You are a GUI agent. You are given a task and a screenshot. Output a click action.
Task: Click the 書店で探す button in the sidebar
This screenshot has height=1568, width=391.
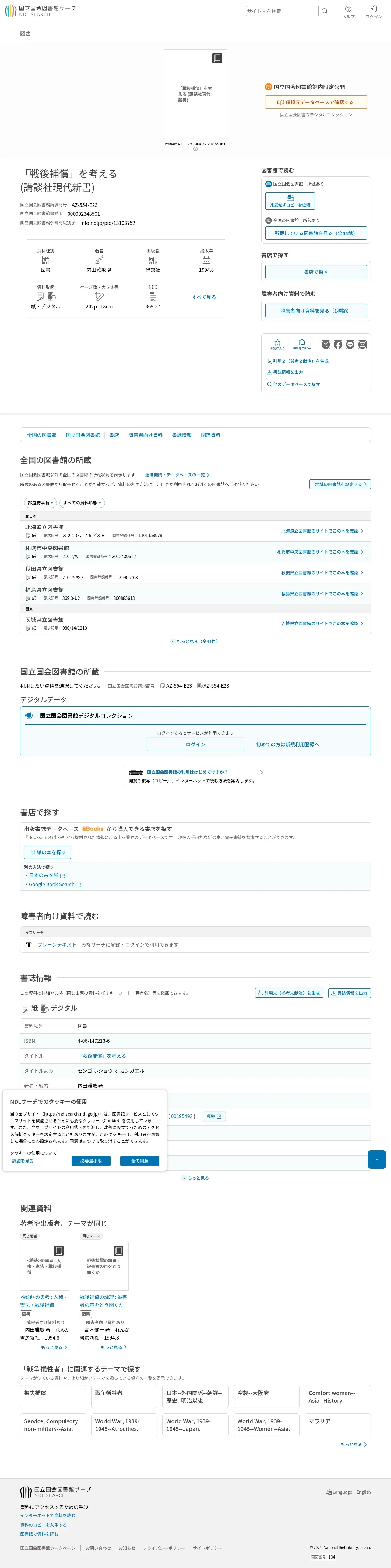(x=315, y=272)
